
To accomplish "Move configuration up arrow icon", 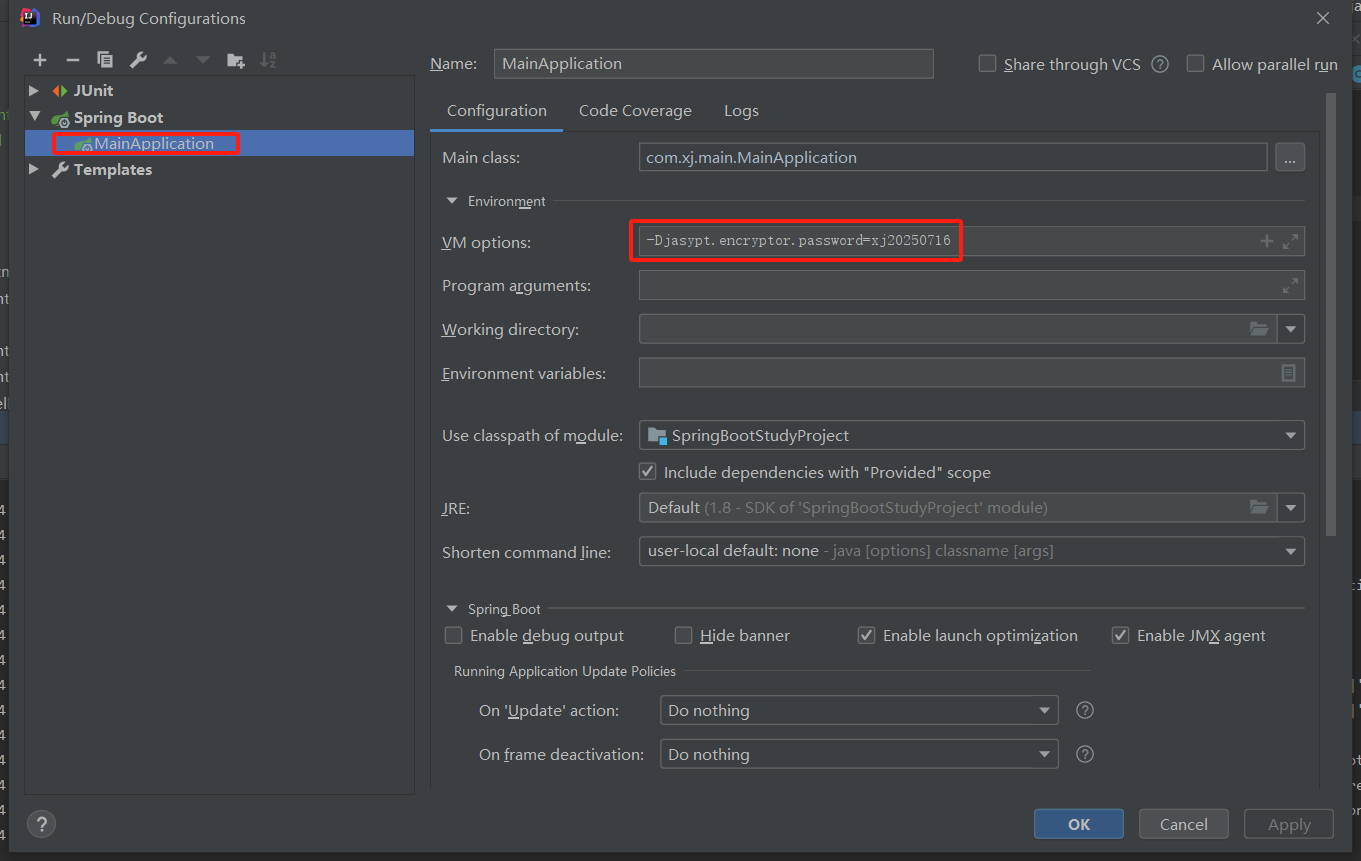I will 170,60.
